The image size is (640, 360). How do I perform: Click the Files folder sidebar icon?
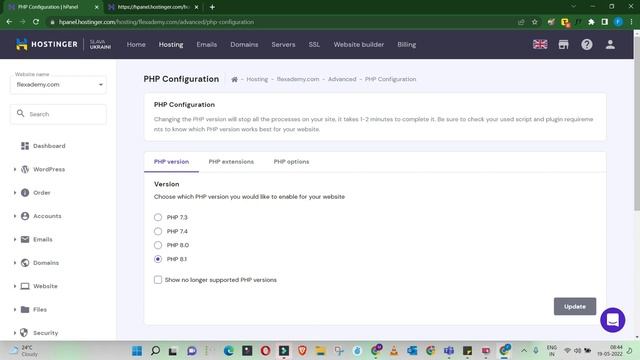tap(25, 309)
